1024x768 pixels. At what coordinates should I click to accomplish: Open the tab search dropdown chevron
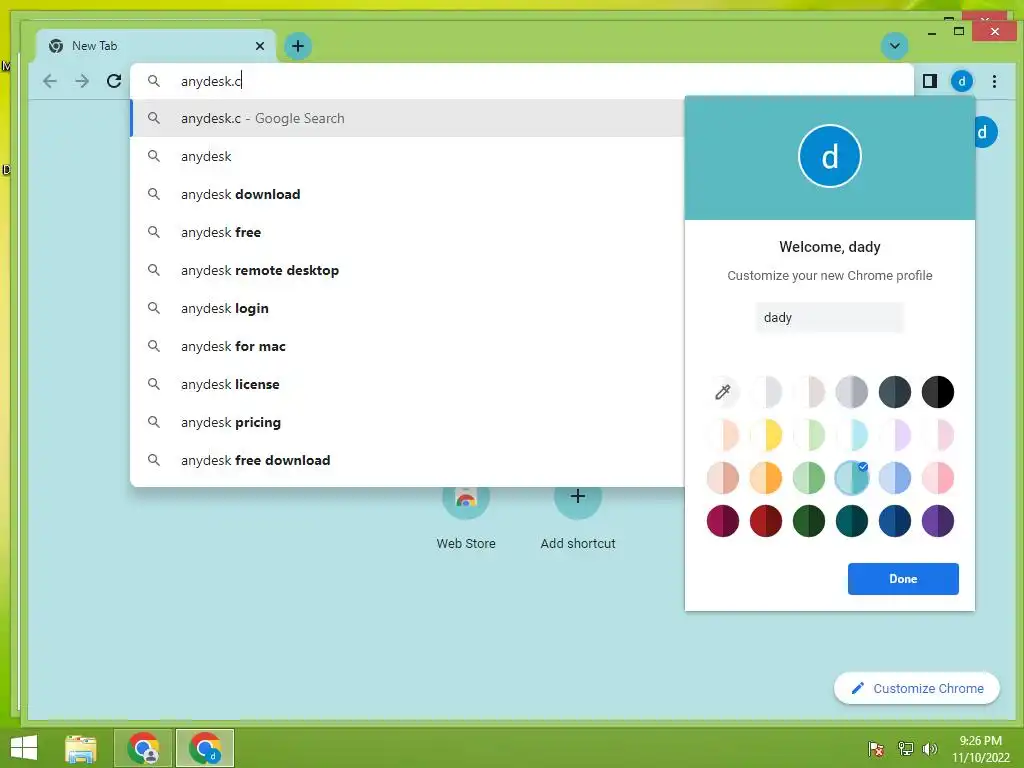pos(895,46)
